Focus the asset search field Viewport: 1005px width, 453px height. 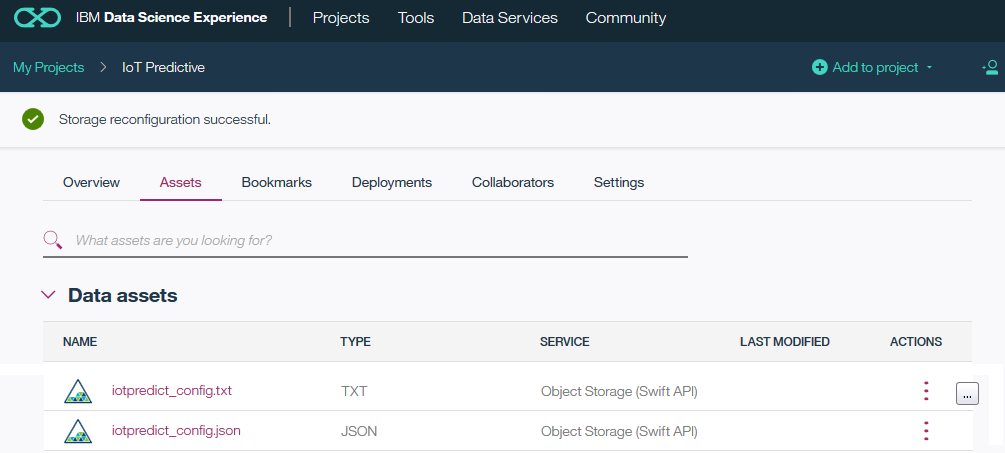380,240
